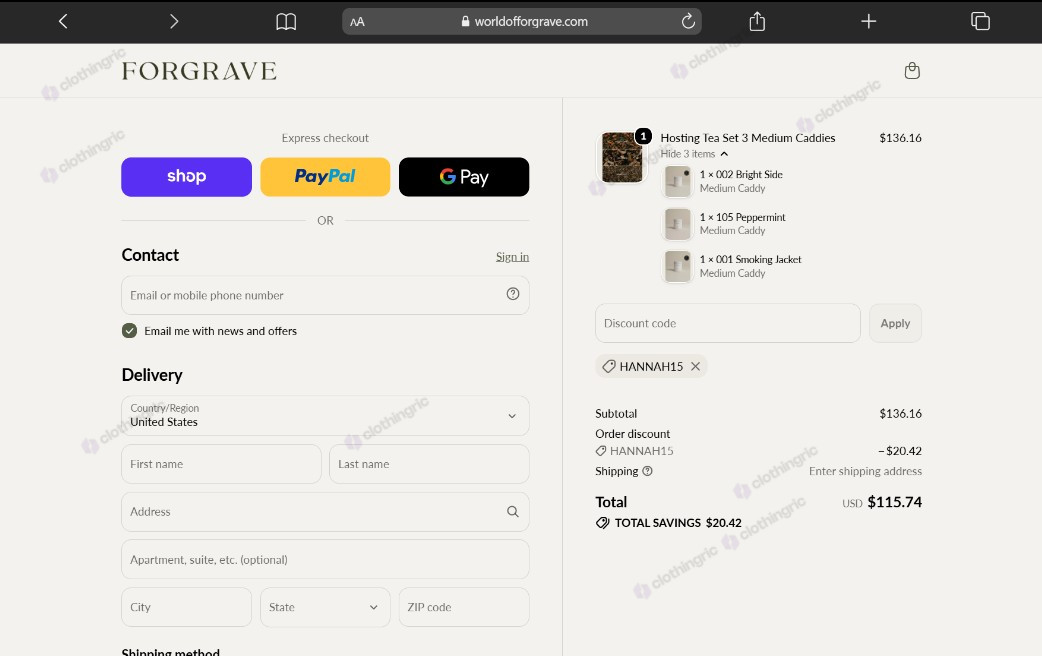Pay with Google Pay express button
1042x656 pixels.
pos(464,177)
